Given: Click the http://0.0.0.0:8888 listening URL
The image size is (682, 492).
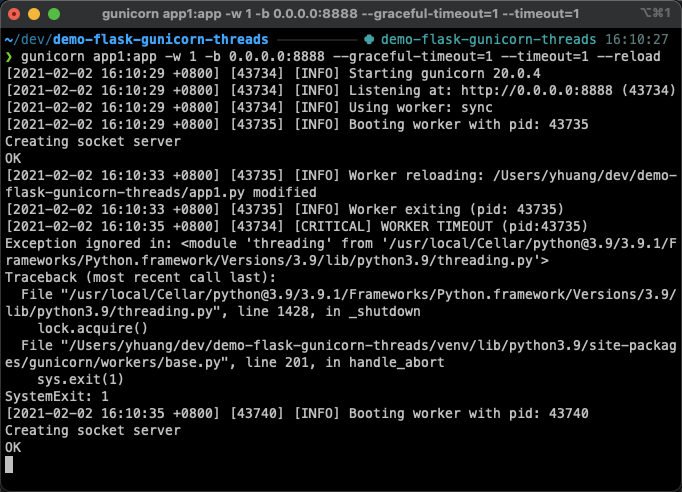Looking at the screenshot, I should 537,90.
